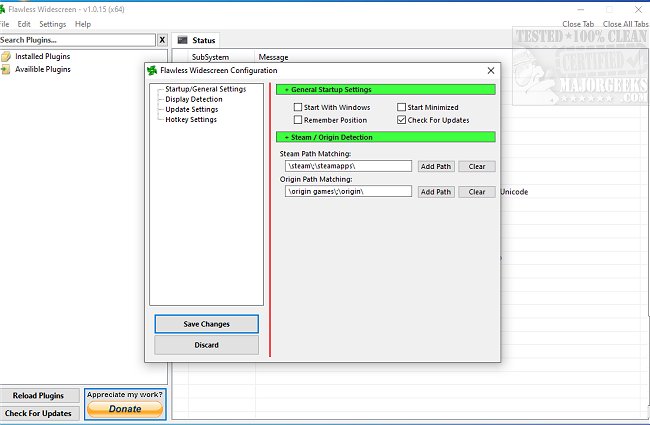Click Add Path for Steam Path Matching
The width and height of the screenshot is (650, 425).
pos(436,166)
